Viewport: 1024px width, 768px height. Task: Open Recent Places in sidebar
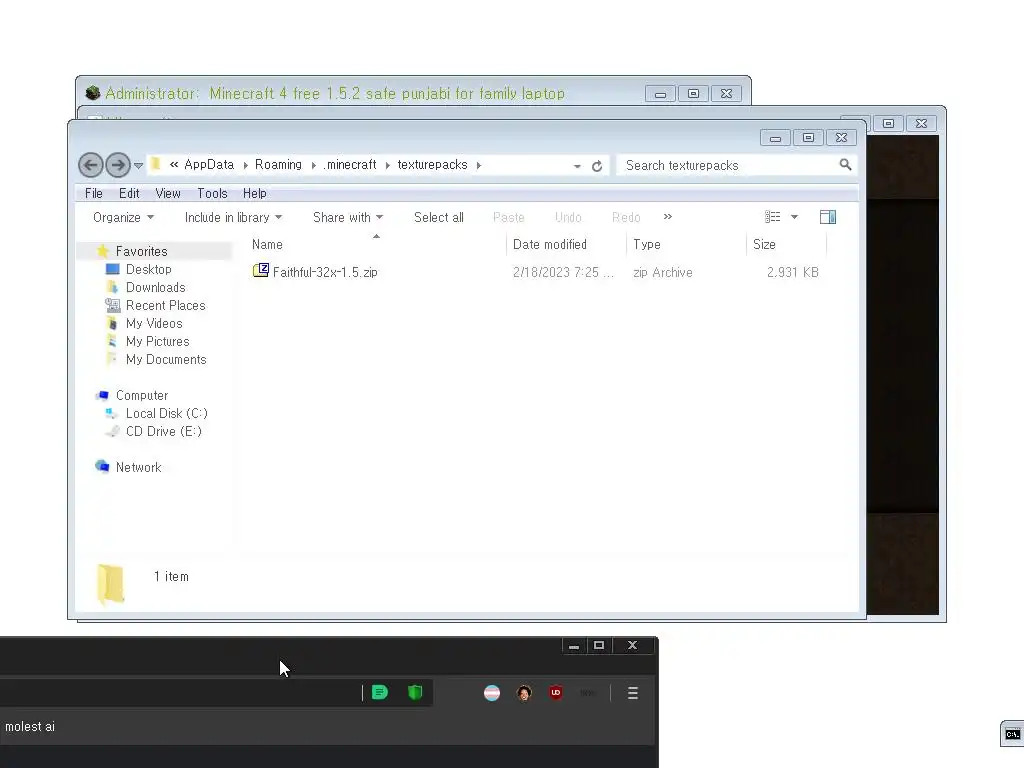166,306
